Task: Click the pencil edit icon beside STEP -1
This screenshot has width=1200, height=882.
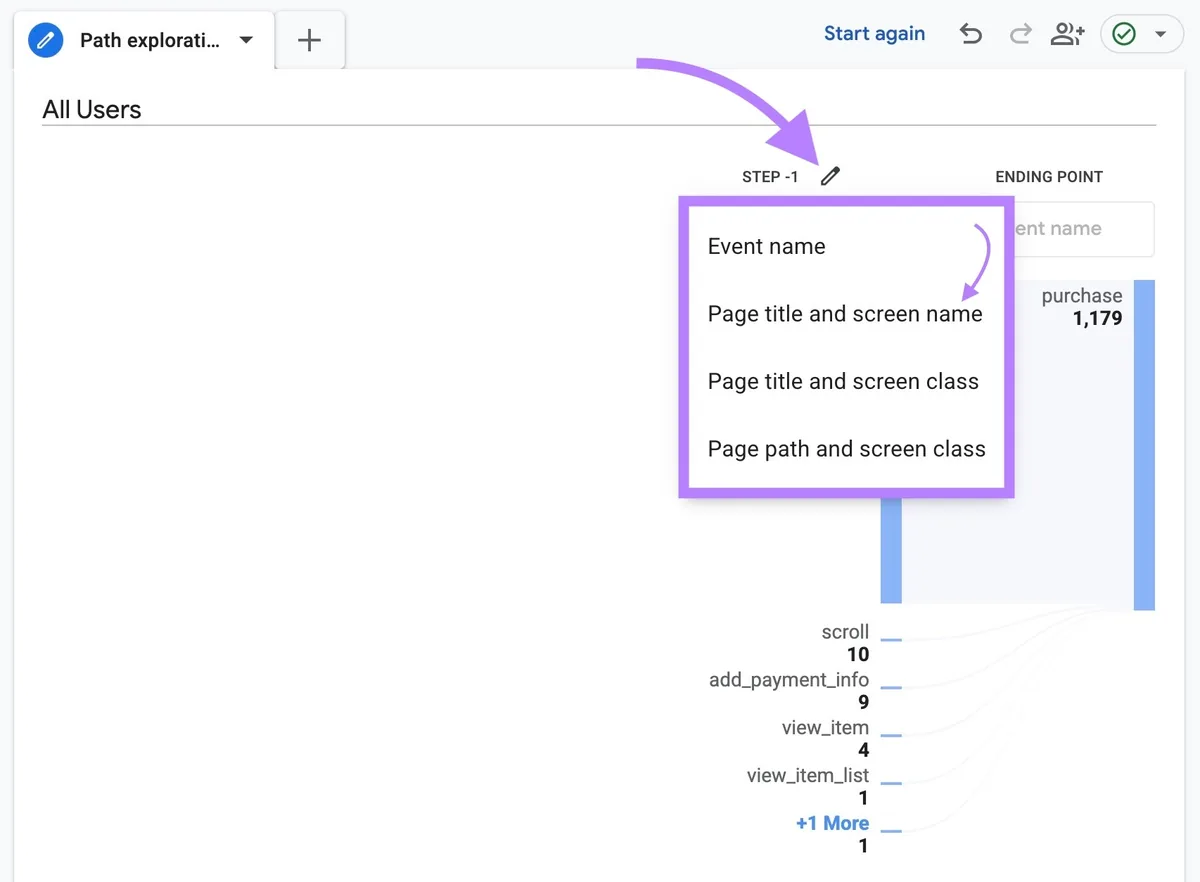Action: (830, 177)
